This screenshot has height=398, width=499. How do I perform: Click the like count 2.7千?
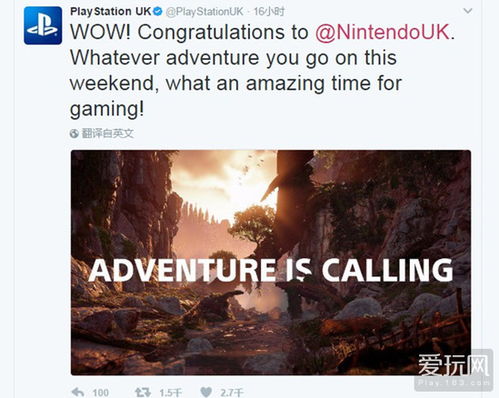pyautogui.click(x=231, y=393)
